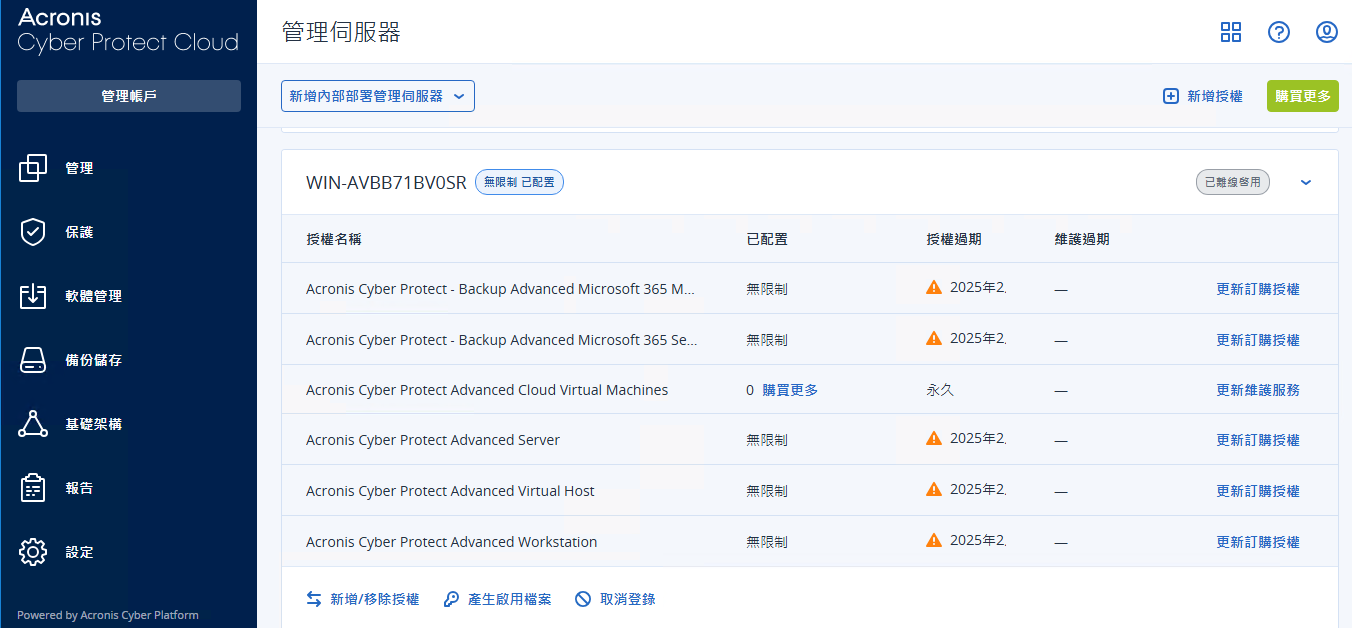
Task: Click the 授權名稱 column header
Action: (x=334, y=239)
